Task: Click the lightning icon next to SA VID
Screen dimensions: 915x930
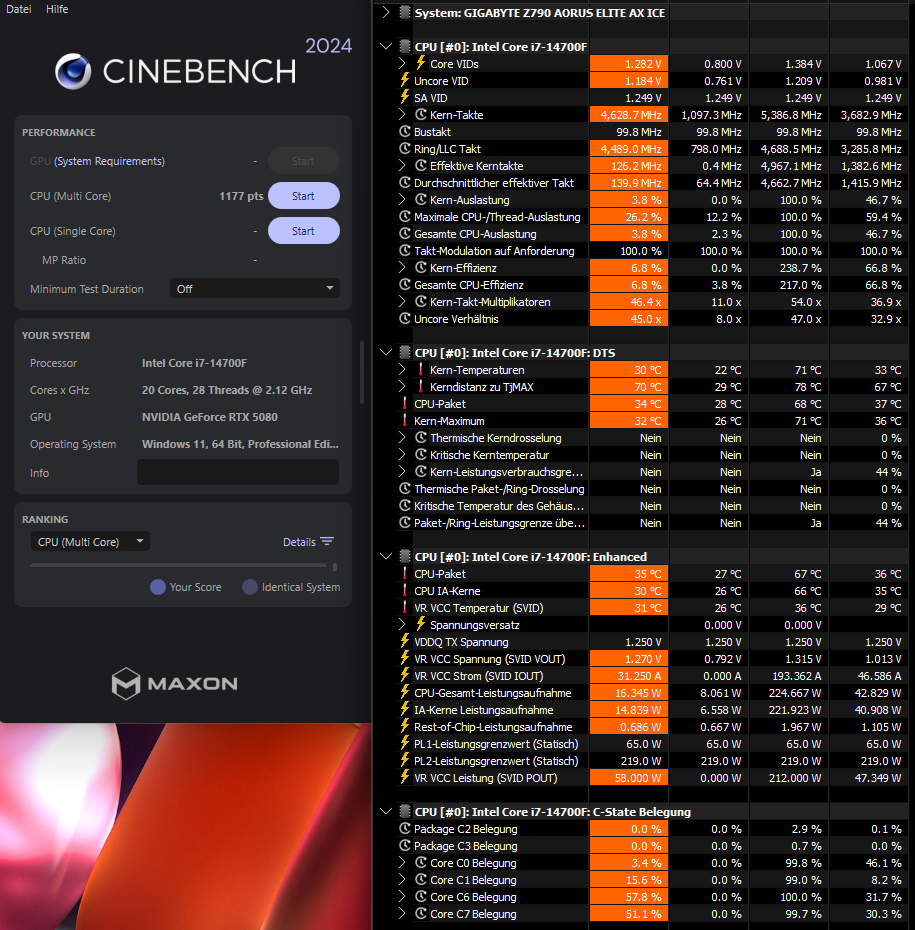Action: [404, 97]
